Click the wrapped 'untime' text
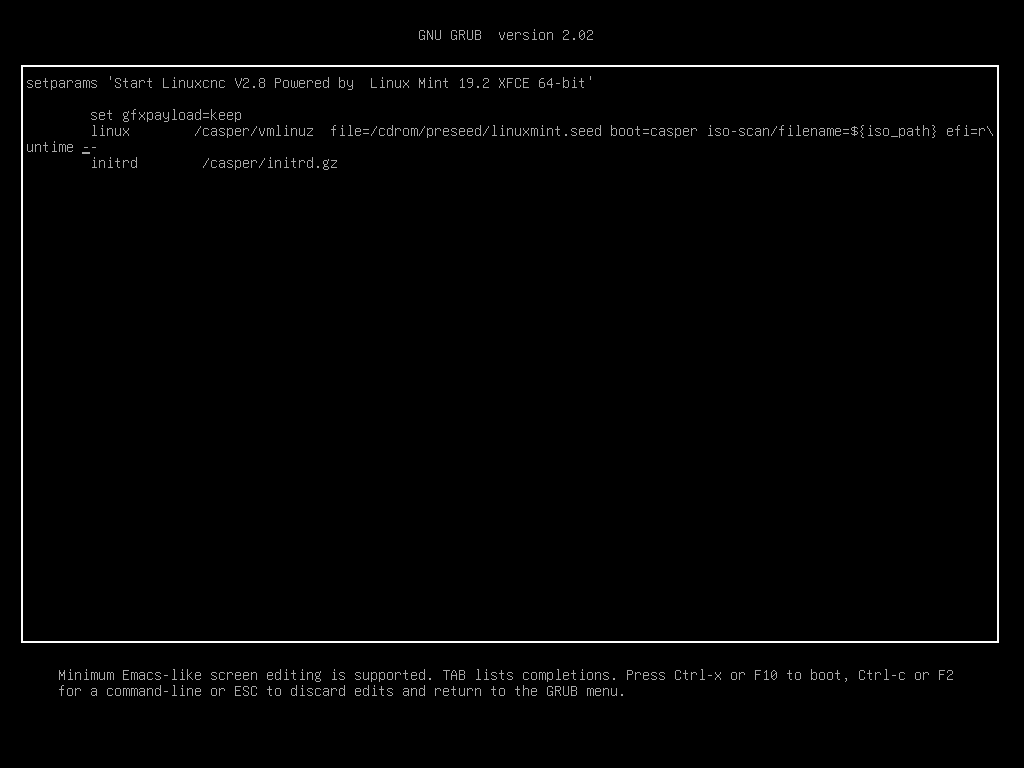 point(50,148)
